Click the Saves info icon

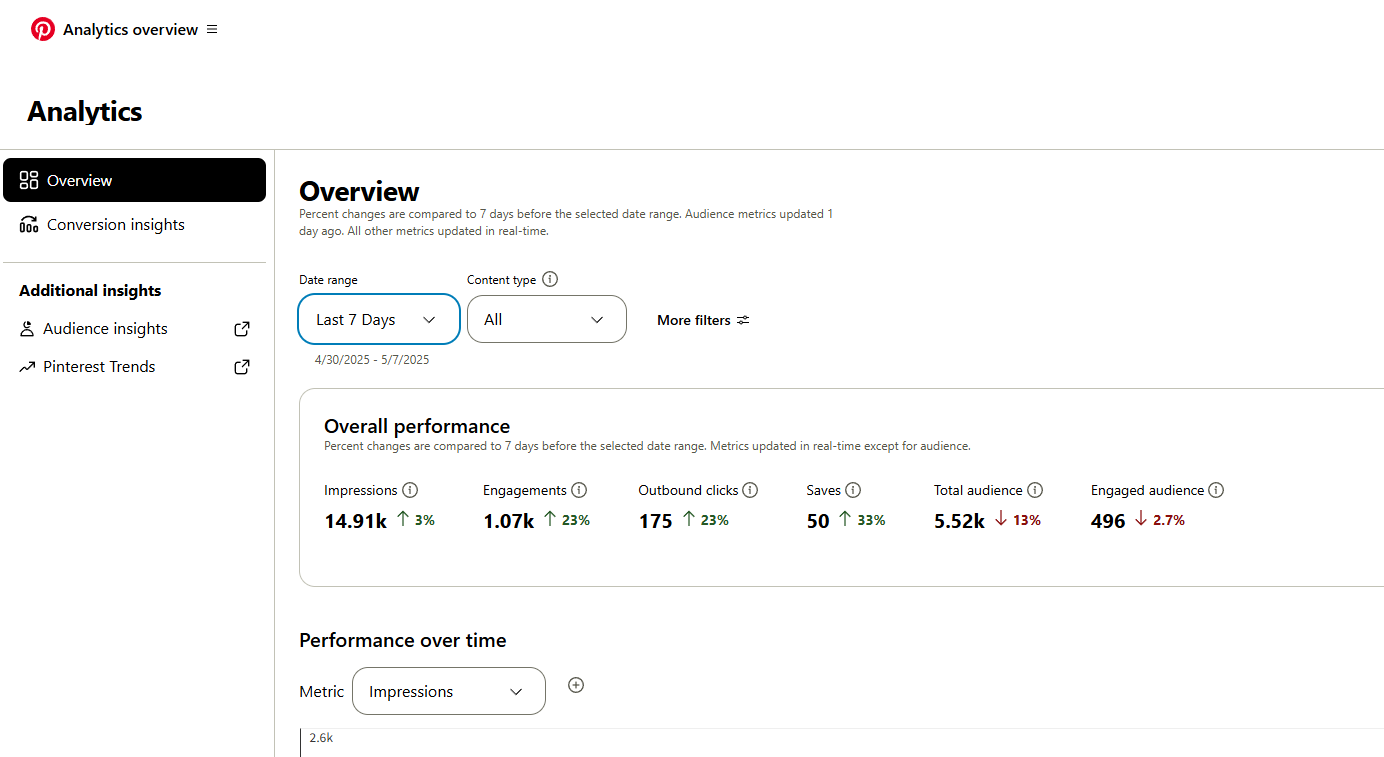click(853, 490)
